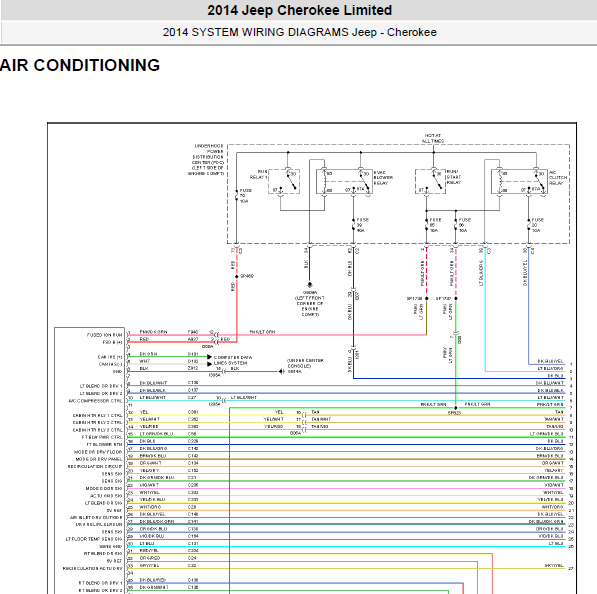The image size is (597, 594).
Task: Click the Run/Start Relay switch symbol
Action: tap(430, 182)
